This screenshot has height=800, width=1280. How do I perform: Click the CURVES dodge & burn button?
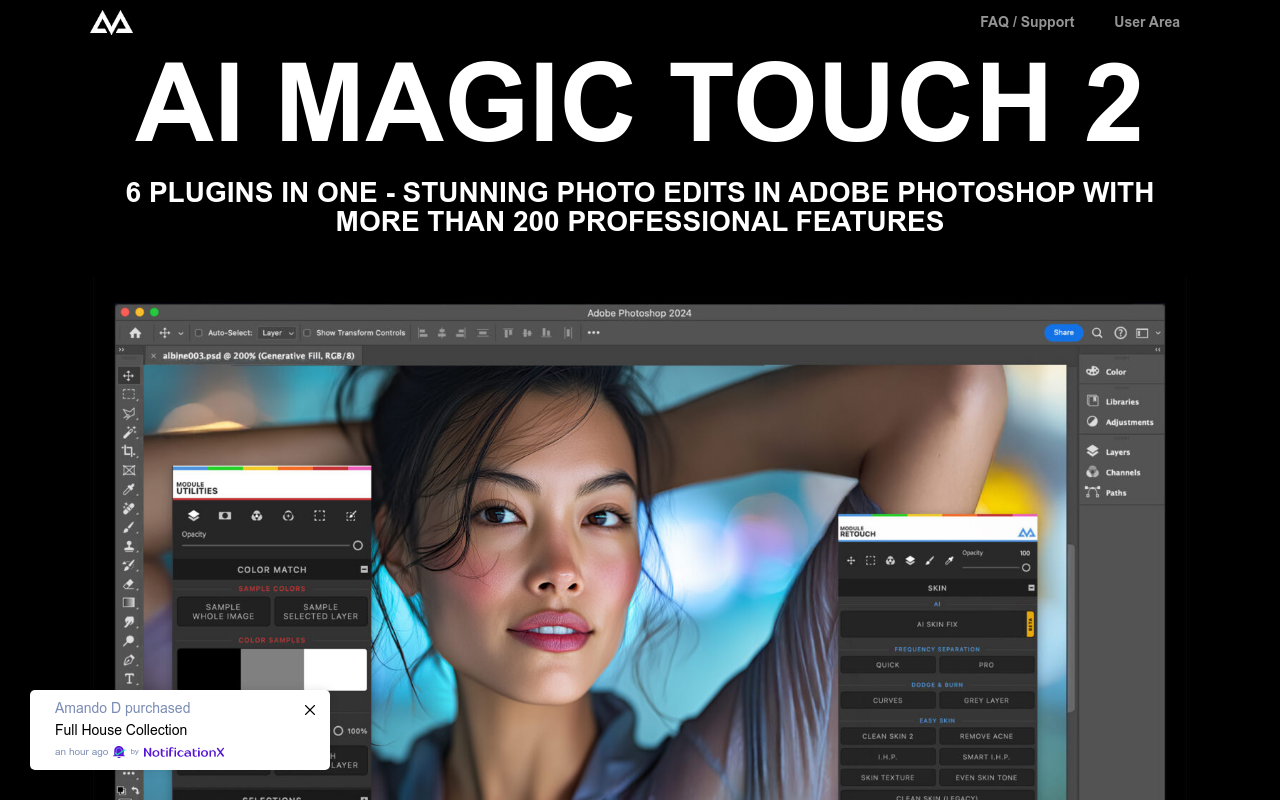[888, 701]
